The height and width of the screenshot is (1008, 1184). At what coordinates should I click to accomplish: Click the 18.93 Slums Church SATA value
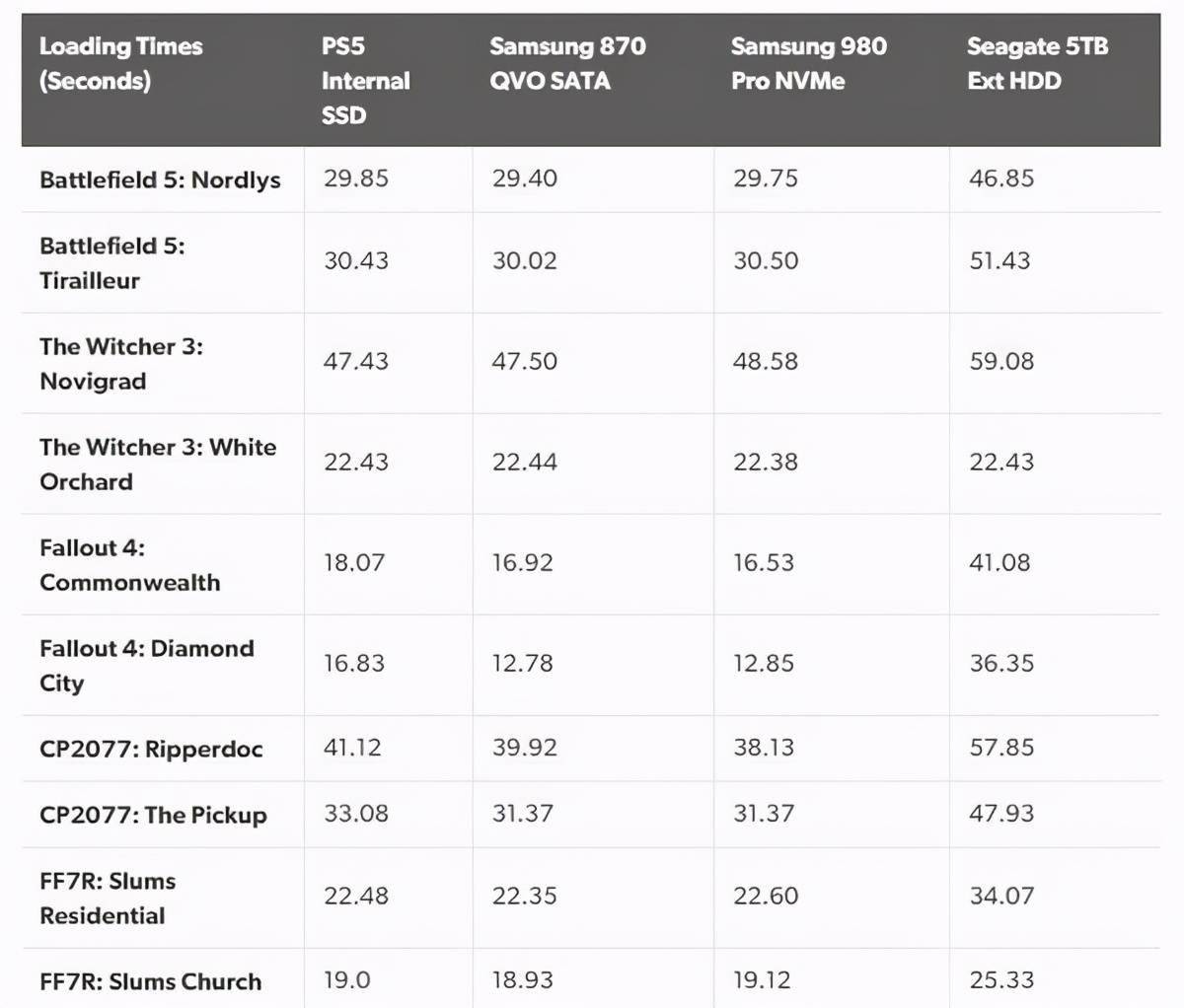coord(522,980)
